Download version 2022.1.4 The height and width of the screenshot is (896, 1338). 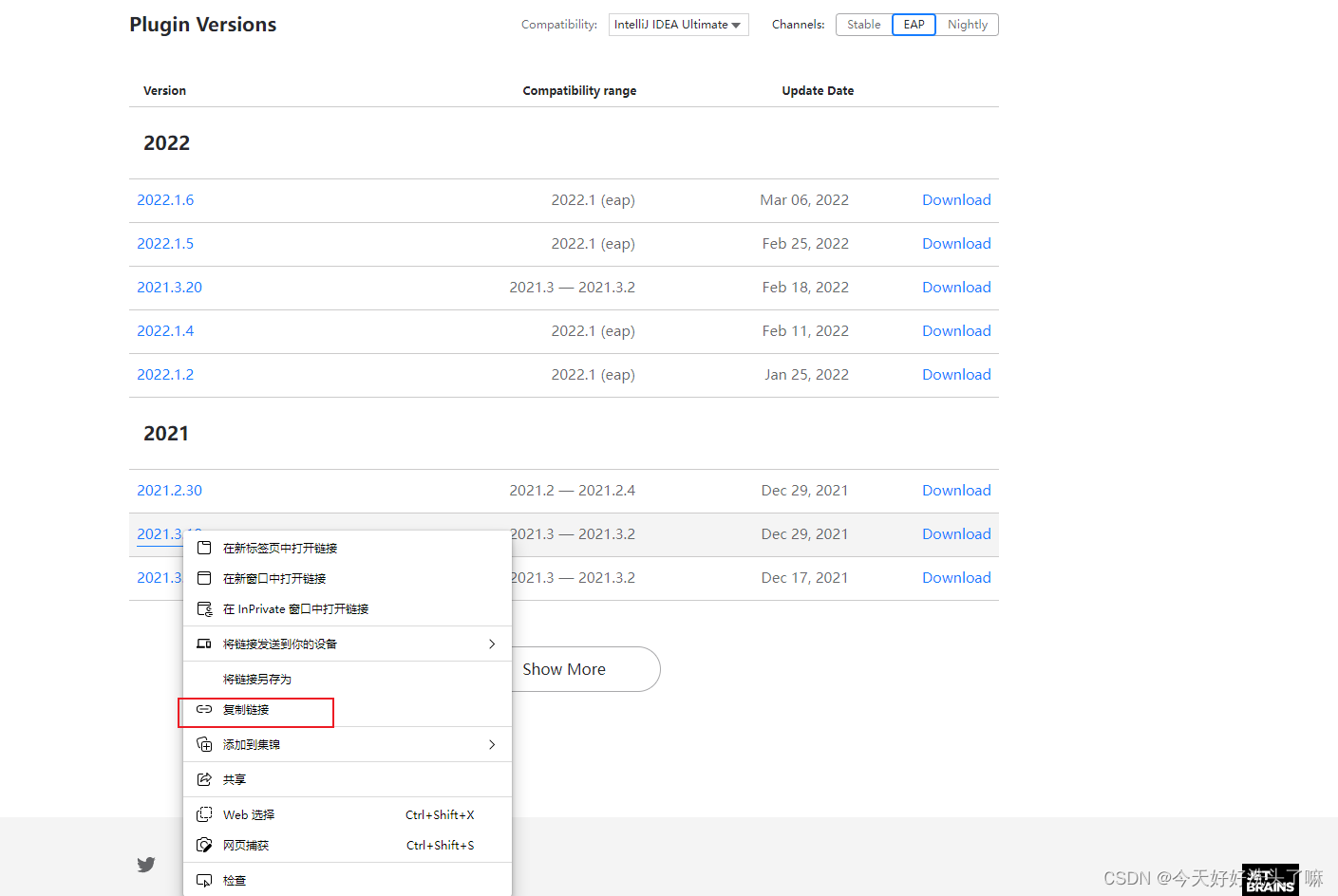click(956, 330)
